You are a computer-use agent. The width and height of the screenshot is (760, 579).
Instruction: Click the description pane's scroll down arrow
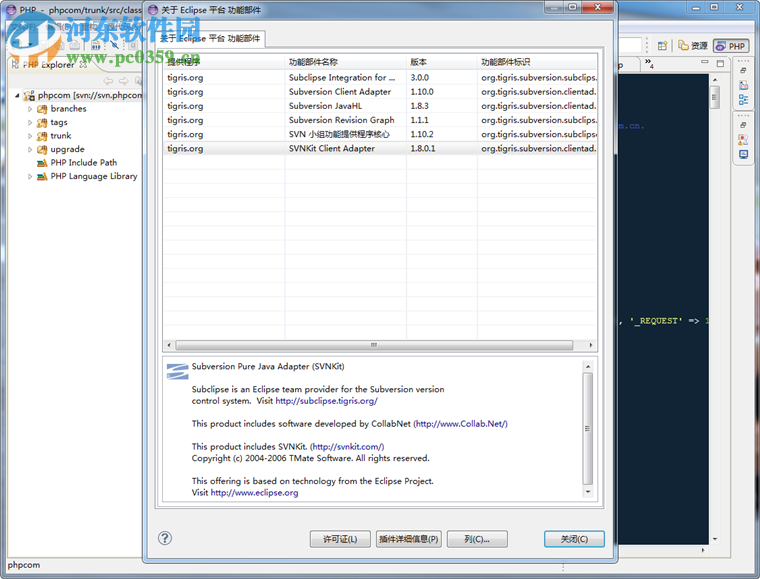(x=587, y=491)
